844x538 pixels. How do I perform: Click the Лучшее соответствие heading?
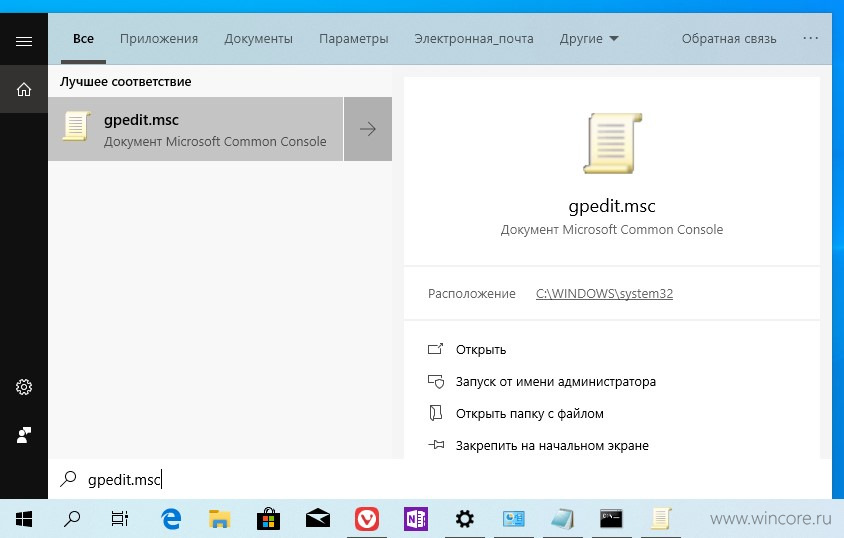coord(125,82)
